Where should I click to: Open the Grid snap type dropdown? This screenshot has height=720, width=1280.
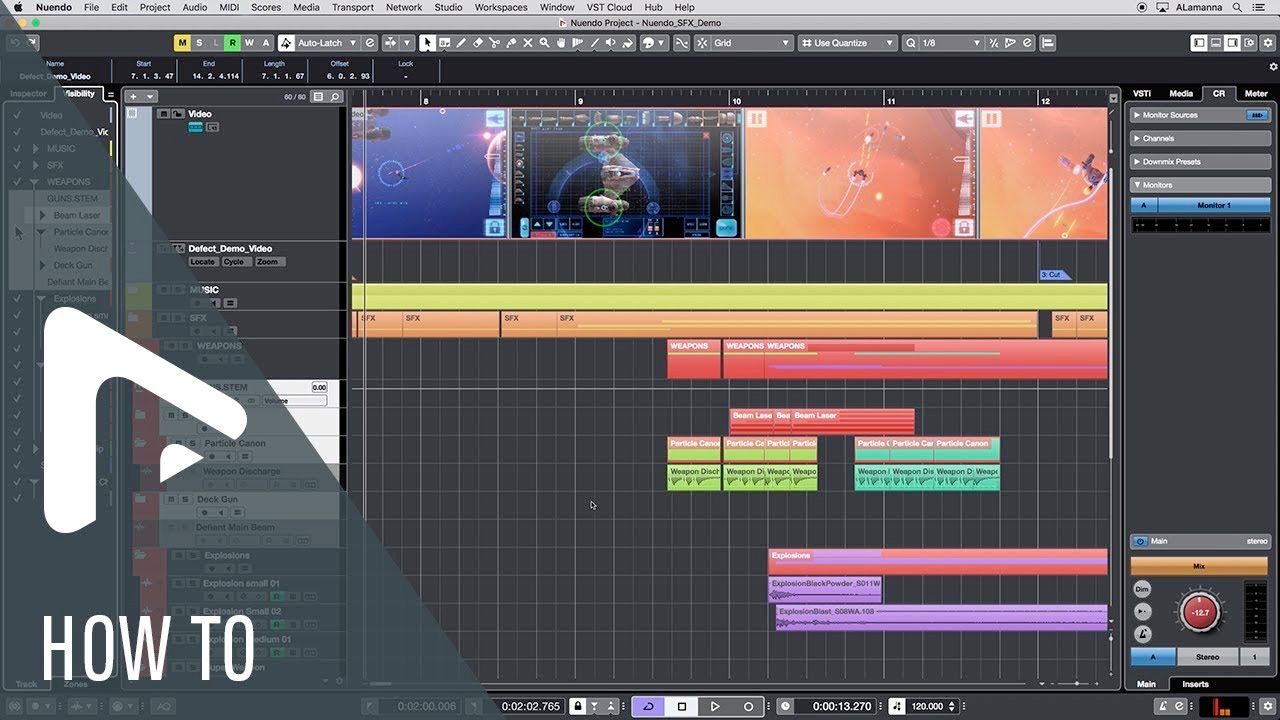tap(752, 43)
